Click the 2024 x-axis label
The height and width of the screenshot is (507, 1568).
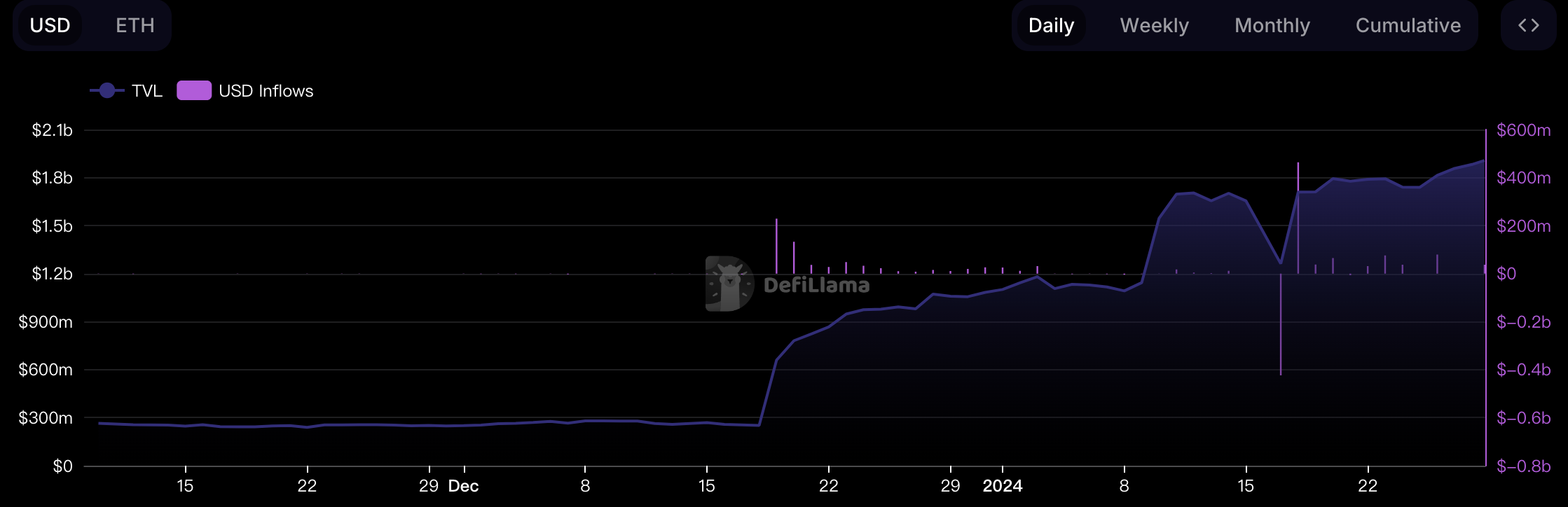pyautogui.click(x=1003, y=486)
